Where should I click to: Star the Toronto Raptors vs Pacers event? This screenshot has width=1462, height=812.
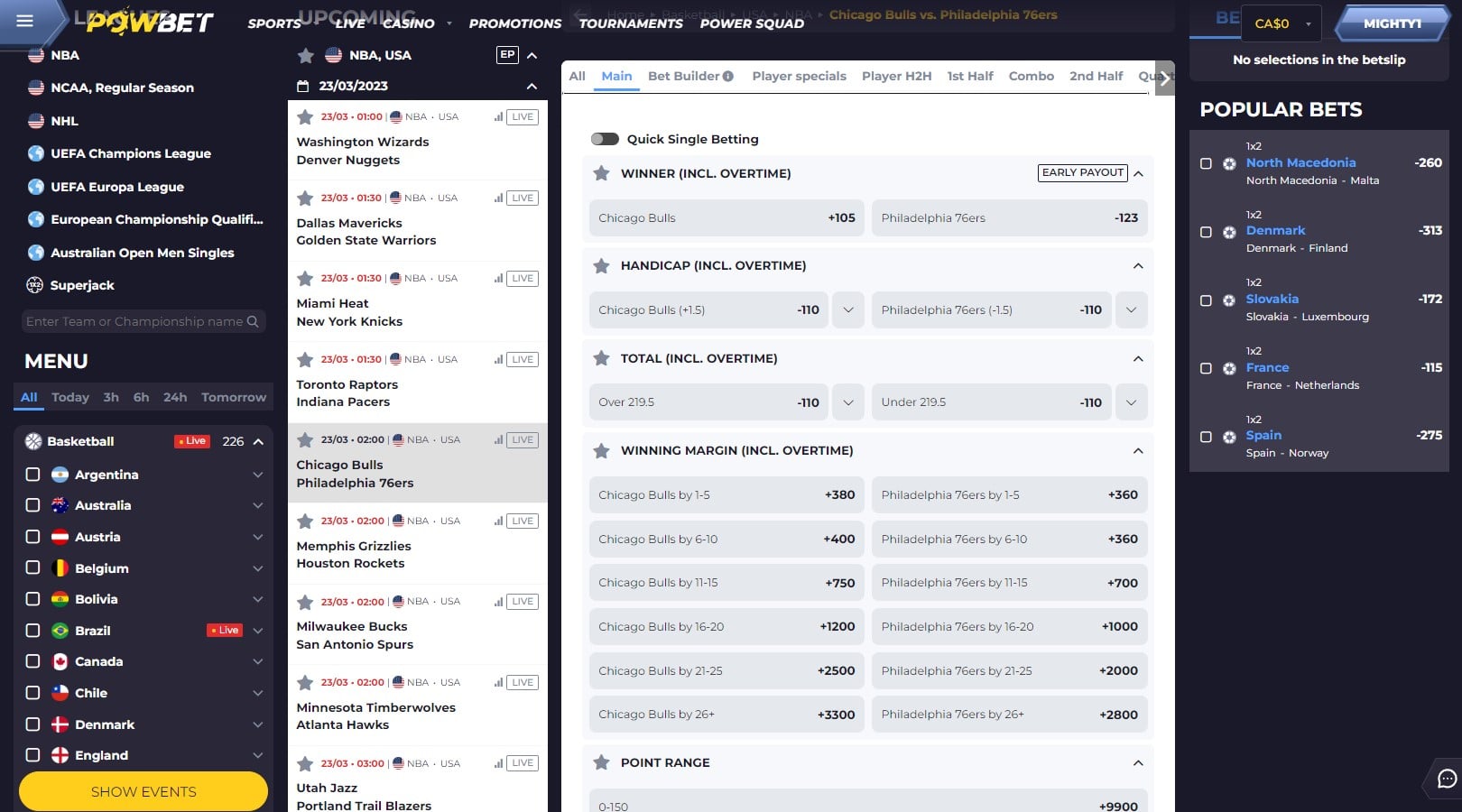coord(305,360)
